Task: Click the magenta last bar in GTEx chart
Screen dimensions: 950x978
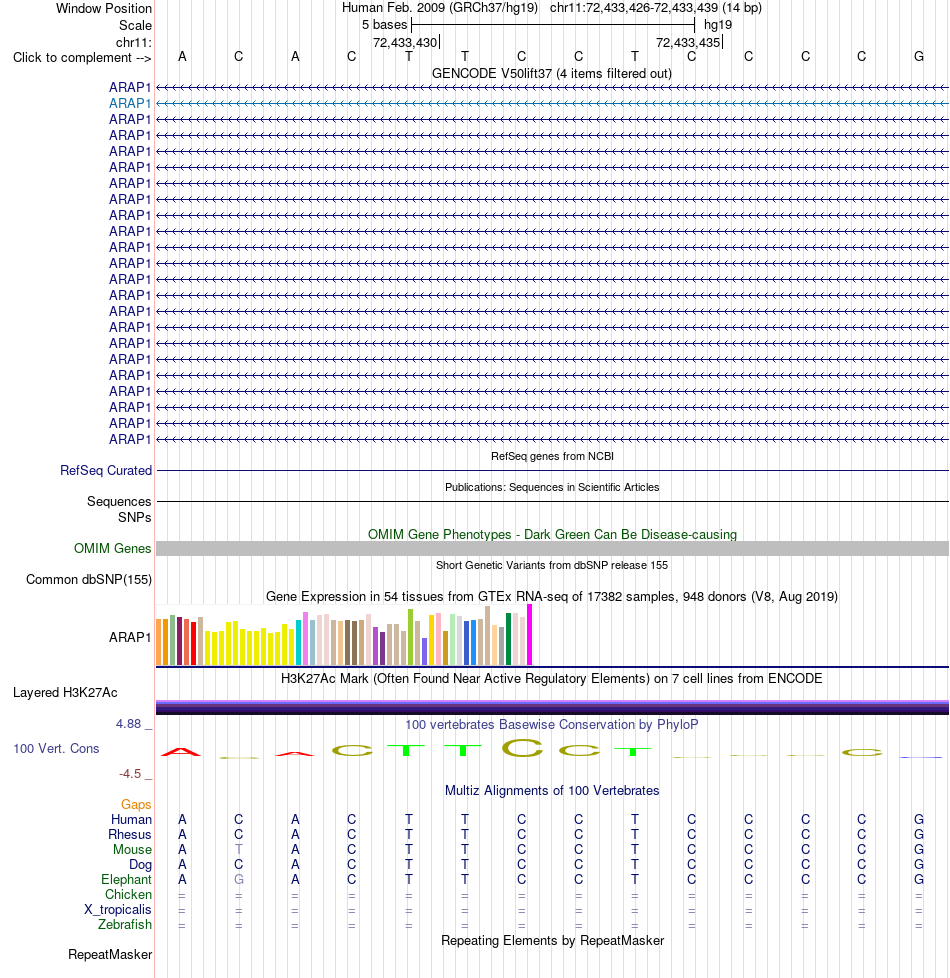Action: click(530, 634)
